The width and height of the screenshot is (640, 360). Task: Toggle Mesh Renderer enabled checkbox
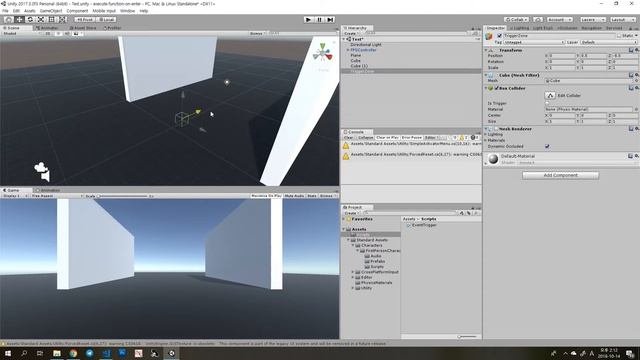click(x=497, y=129)
